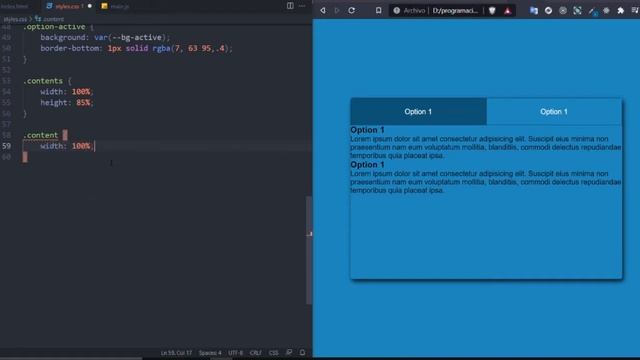The width and height of the screenshot is (640, 360).
Task: Change indentation via Spaces: 4
Action: [210, 353]
